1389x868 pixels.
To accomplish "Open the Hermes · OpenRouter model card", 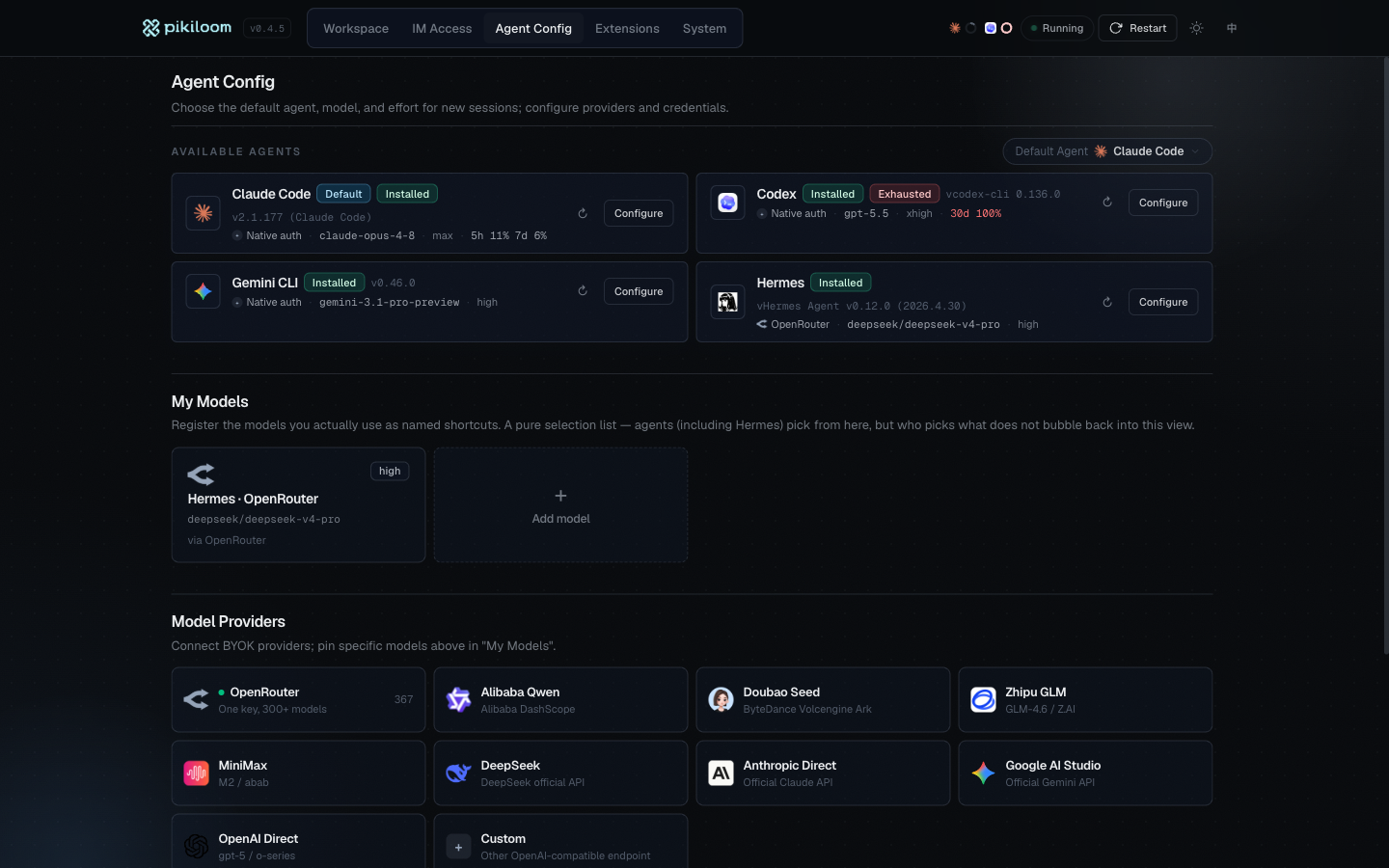I will click(x=298, y=504).
